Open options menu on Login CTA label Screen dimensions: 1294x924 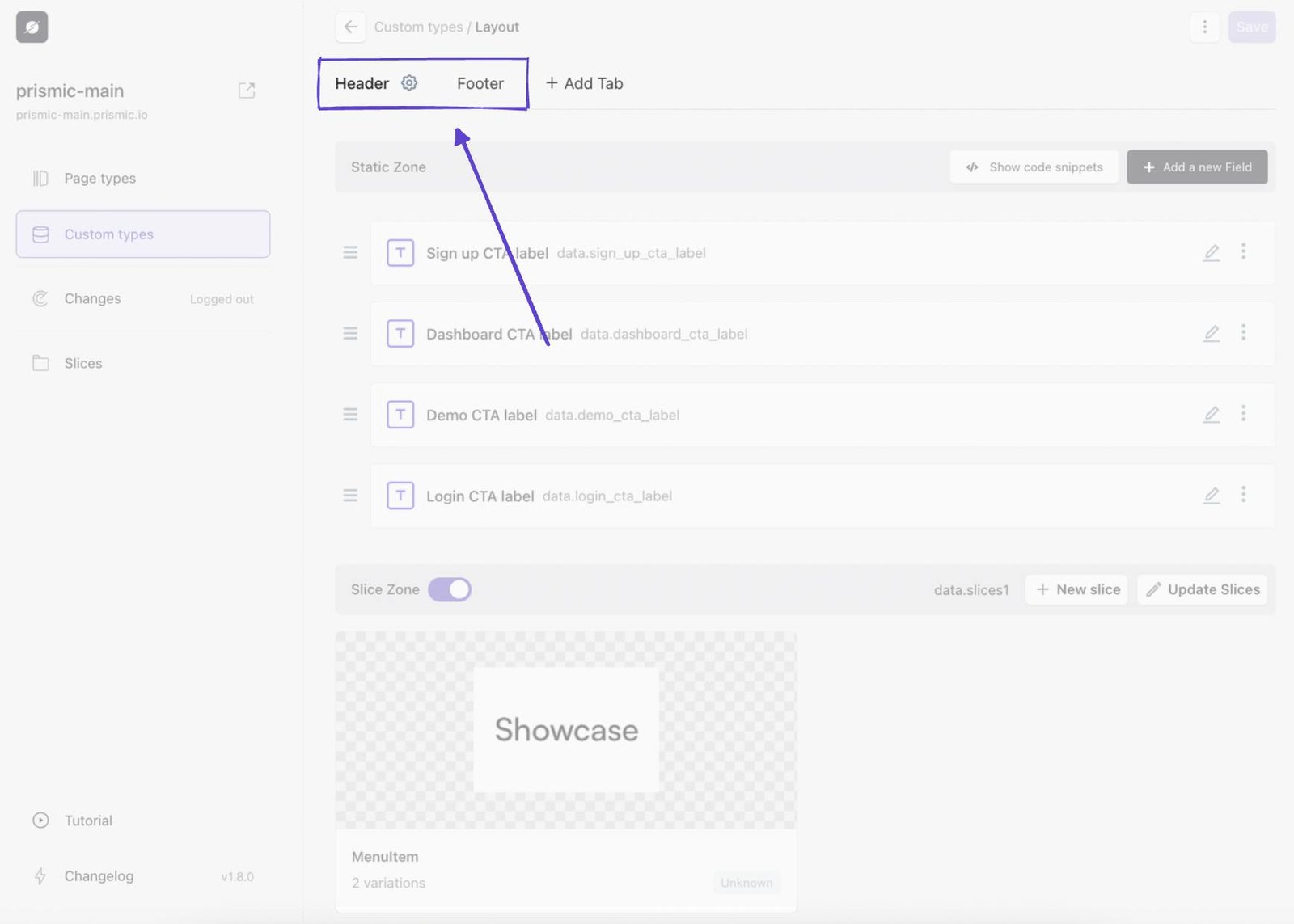pyautogui.click(x=1244, y=495)
